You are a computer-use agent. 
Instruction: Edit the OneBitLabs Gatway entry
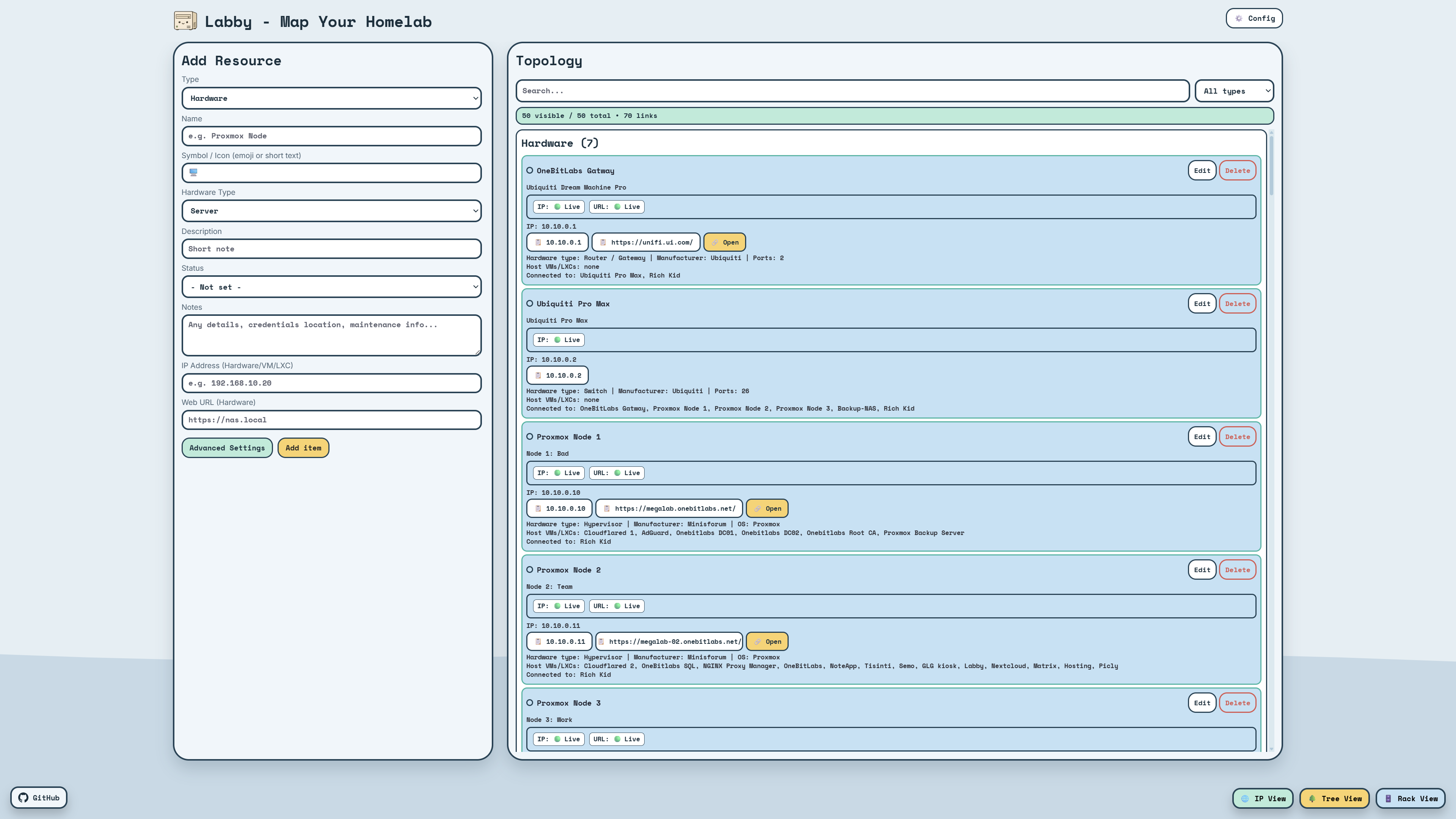(1202, 171)
